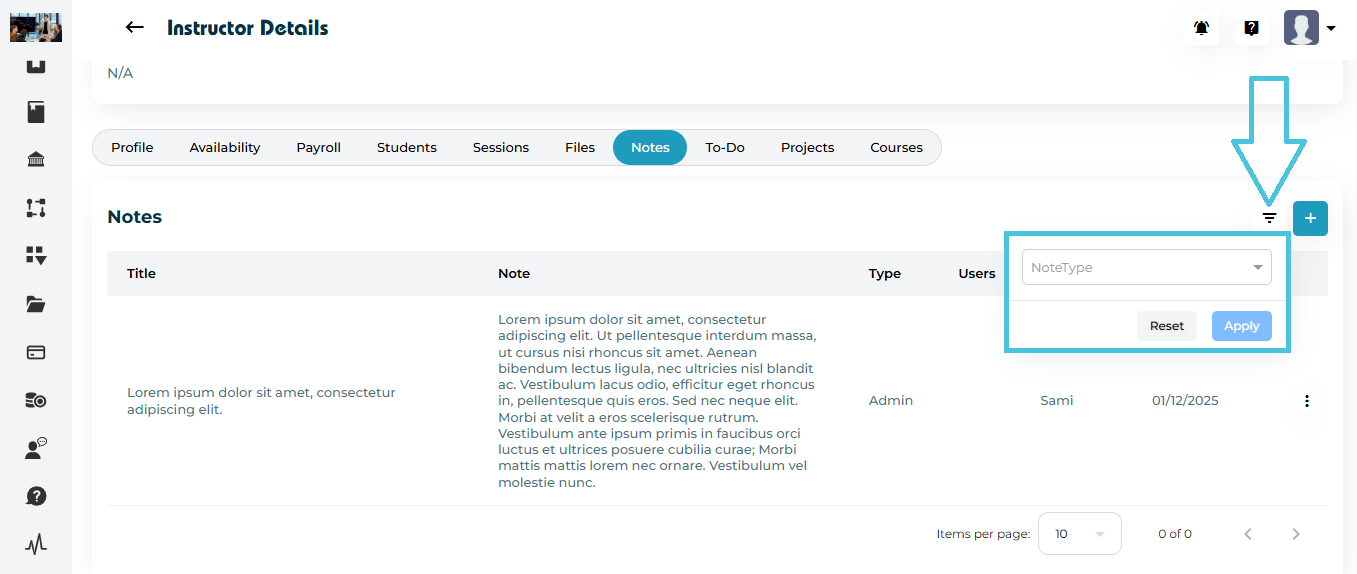Open the activity pulse icon in sidebar
The width and height of the screenshot is (1357, 574).
pos(36,544)
